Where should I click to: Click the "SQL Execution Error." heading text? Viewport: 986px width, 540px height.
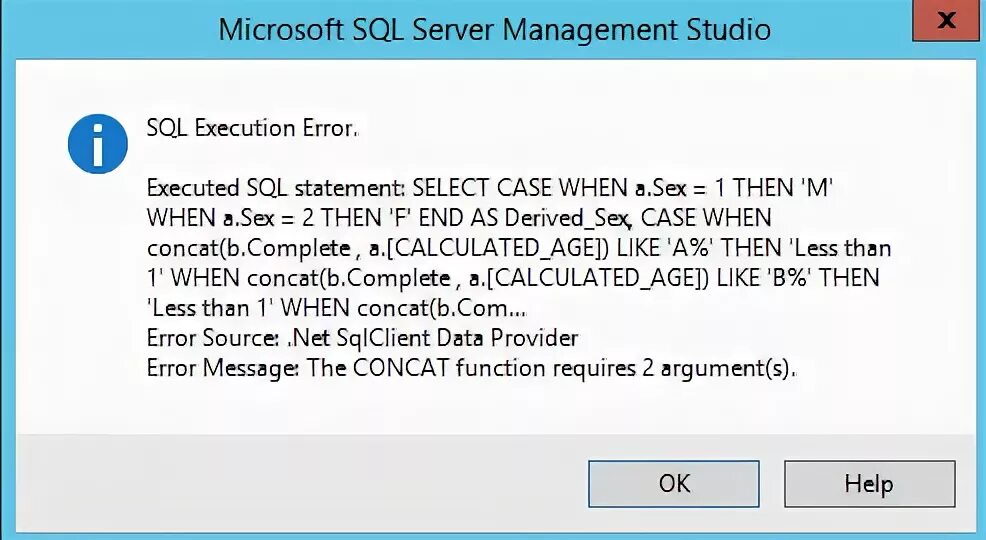252,128
